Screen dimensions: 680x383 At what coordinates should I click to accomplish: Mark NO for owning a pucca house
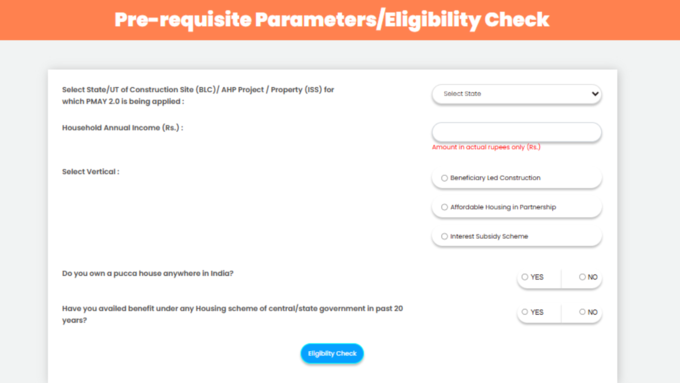582,277
